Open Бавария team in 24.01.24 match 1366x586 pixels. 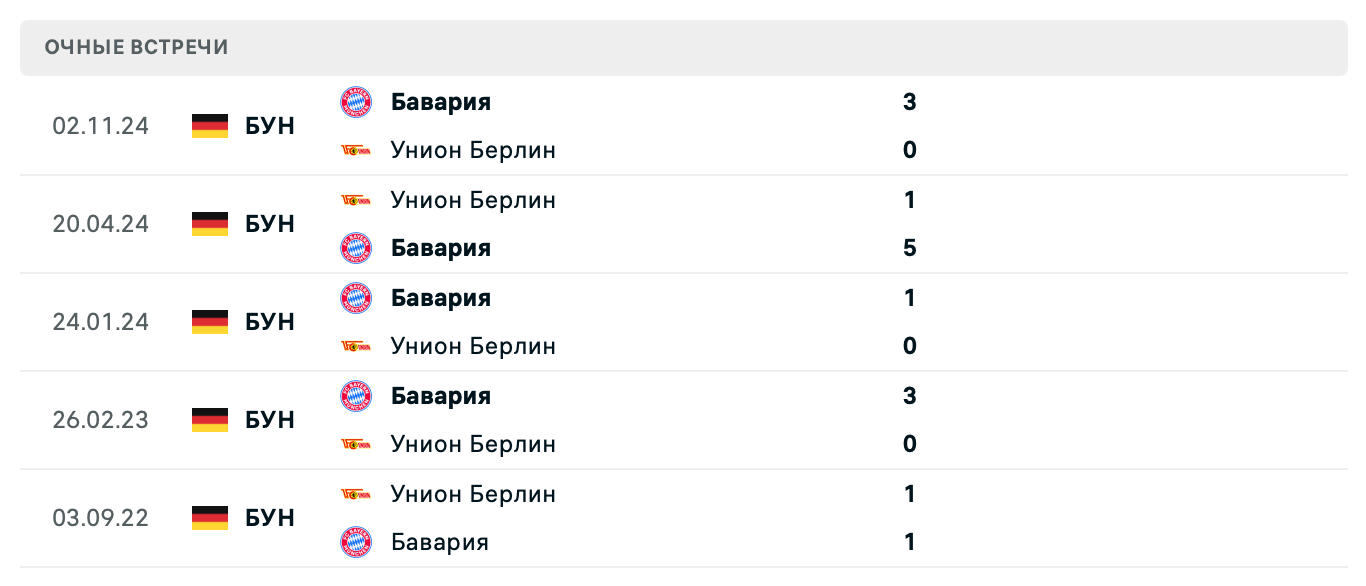(441, 298)
